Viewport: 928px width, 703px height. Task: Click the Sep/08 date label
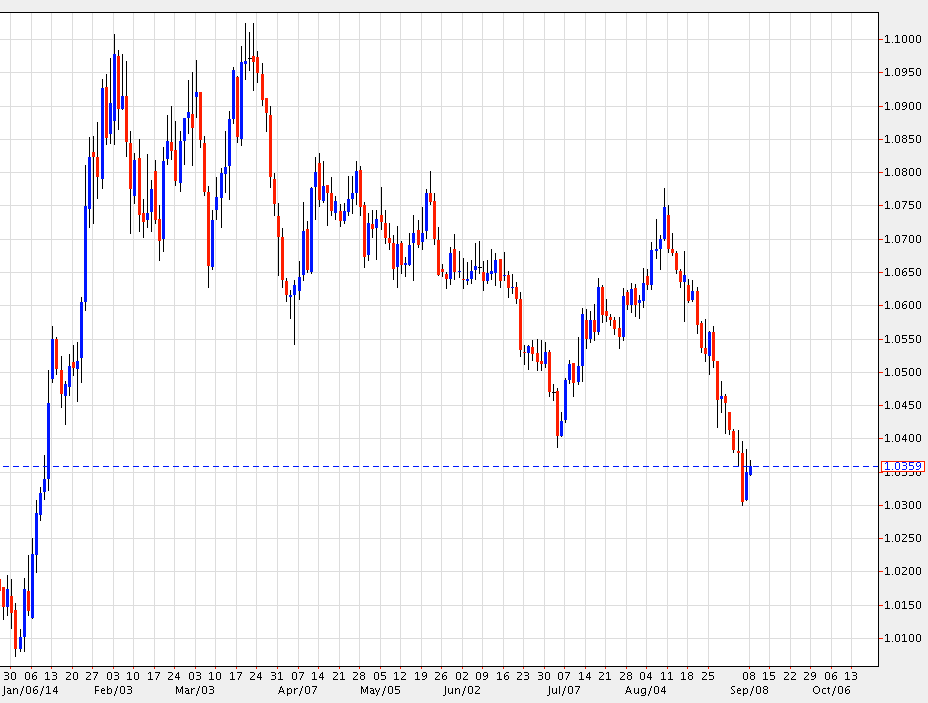[749, 691]
